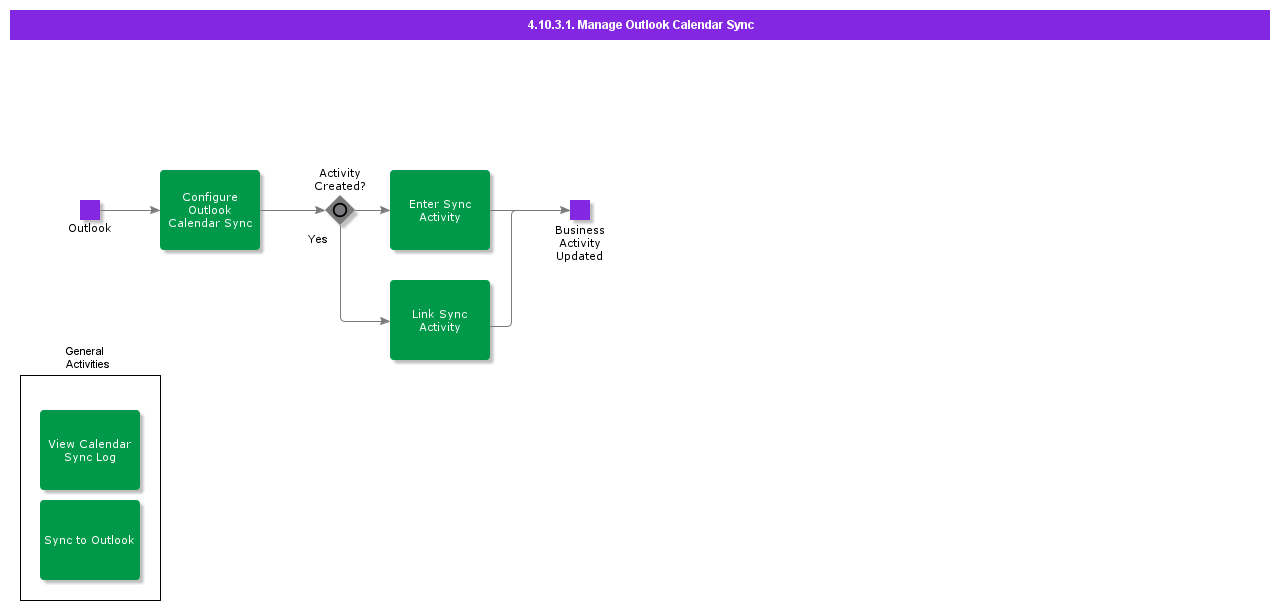Select the Enter Sync Activity process box

[x=440, y=210]
